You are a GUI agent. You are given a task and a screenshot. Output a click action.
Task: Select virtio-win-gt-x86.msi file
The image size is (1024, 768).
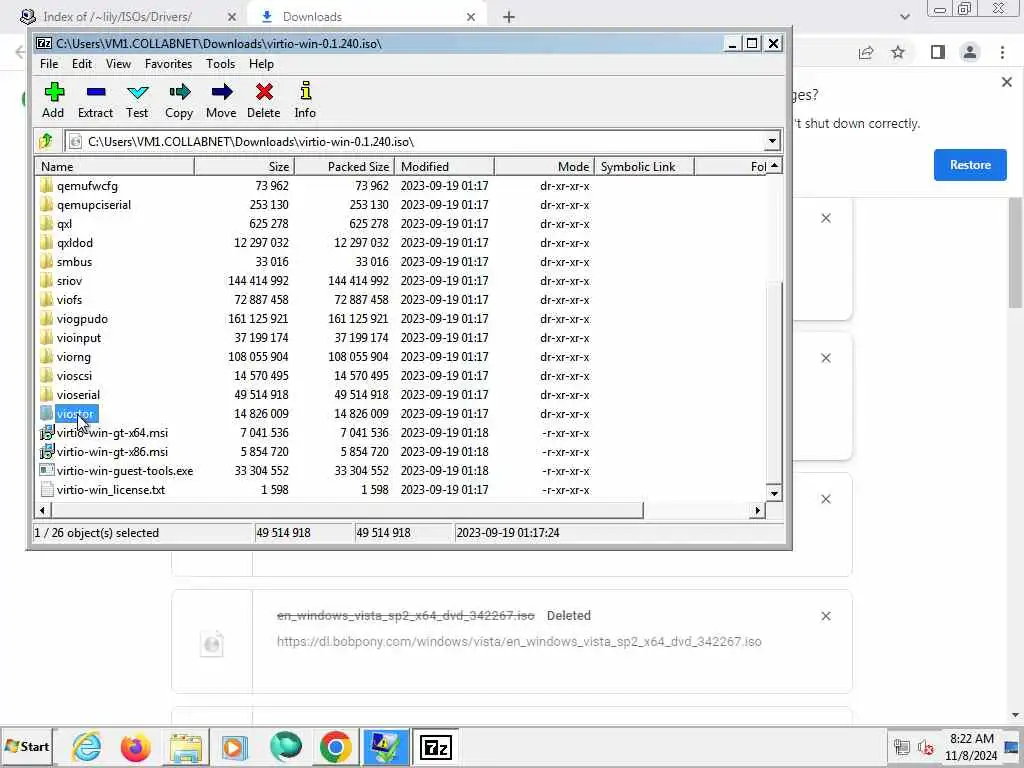(112, 452)
